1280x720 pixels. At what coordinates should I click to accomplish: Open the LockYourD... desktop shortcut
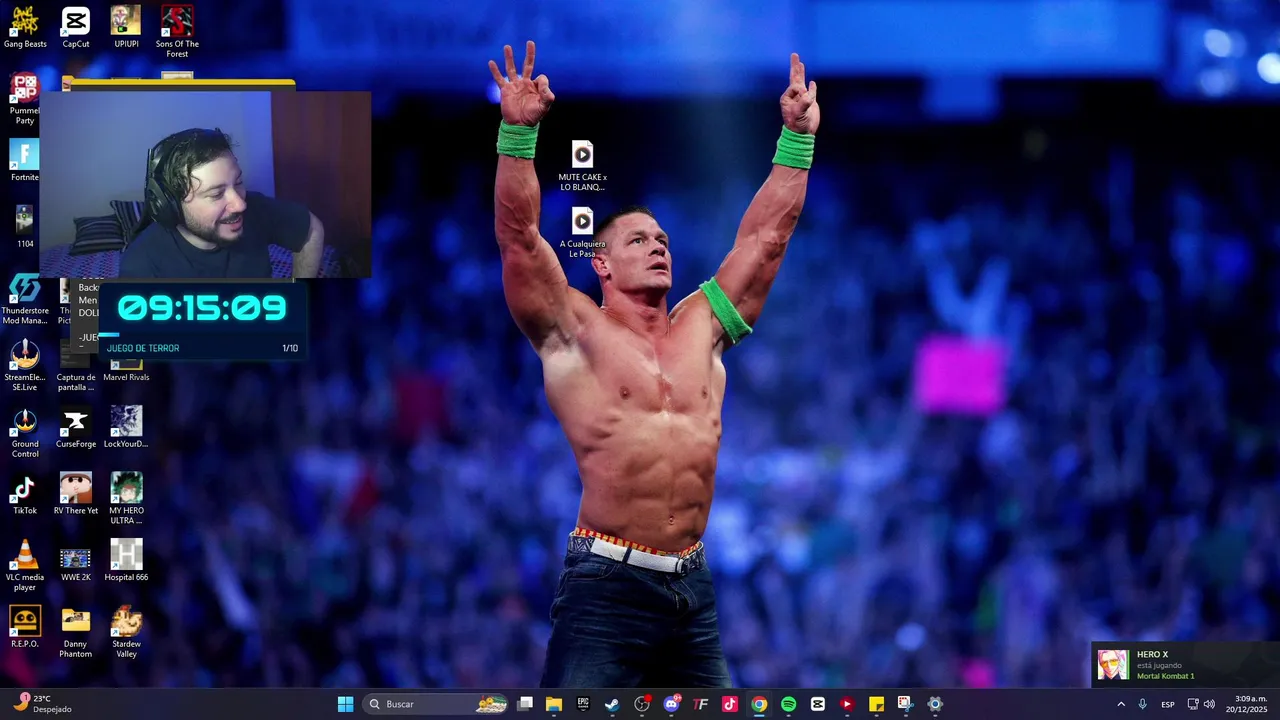(x=126, y=427)
